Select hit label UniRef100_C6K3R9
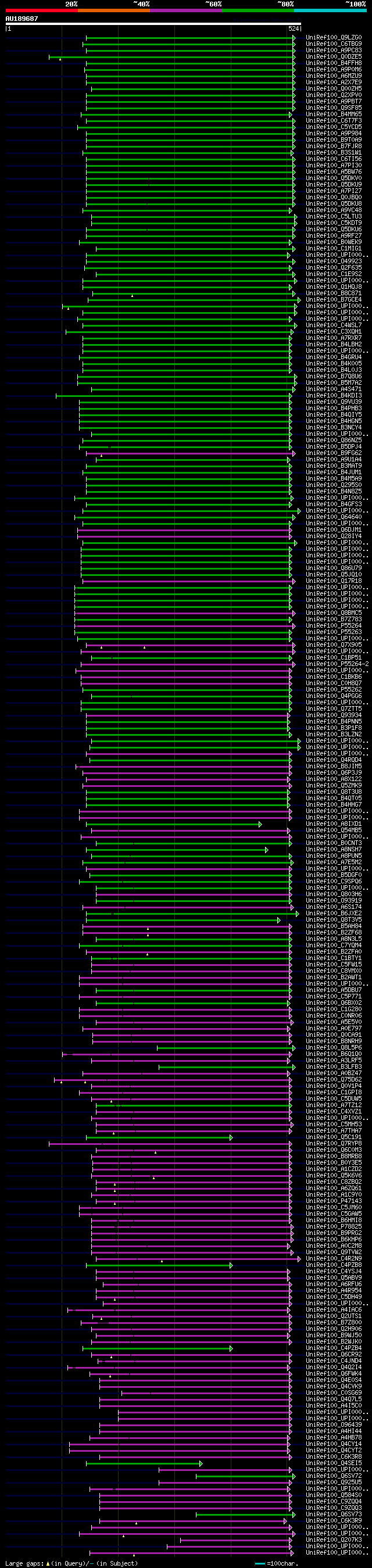 [x=334, y=1520]
